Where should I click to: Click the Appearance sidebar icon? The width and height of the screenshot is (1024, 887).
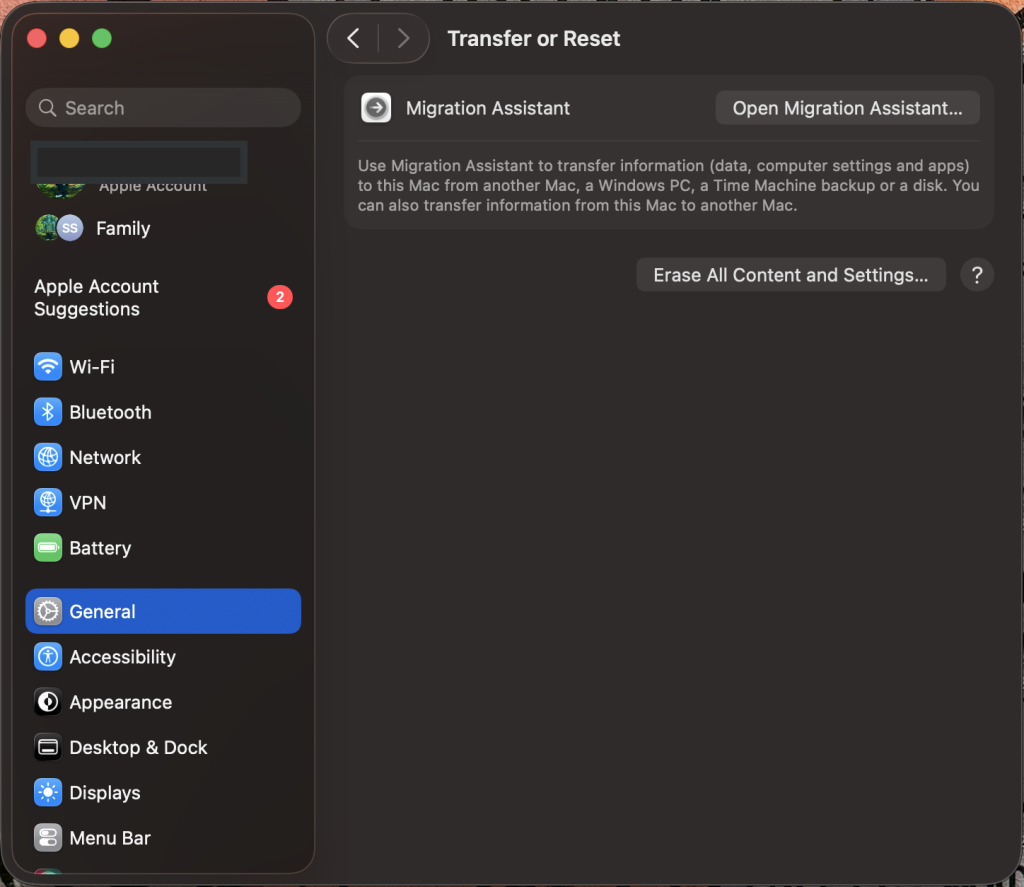tap(48, 702)
